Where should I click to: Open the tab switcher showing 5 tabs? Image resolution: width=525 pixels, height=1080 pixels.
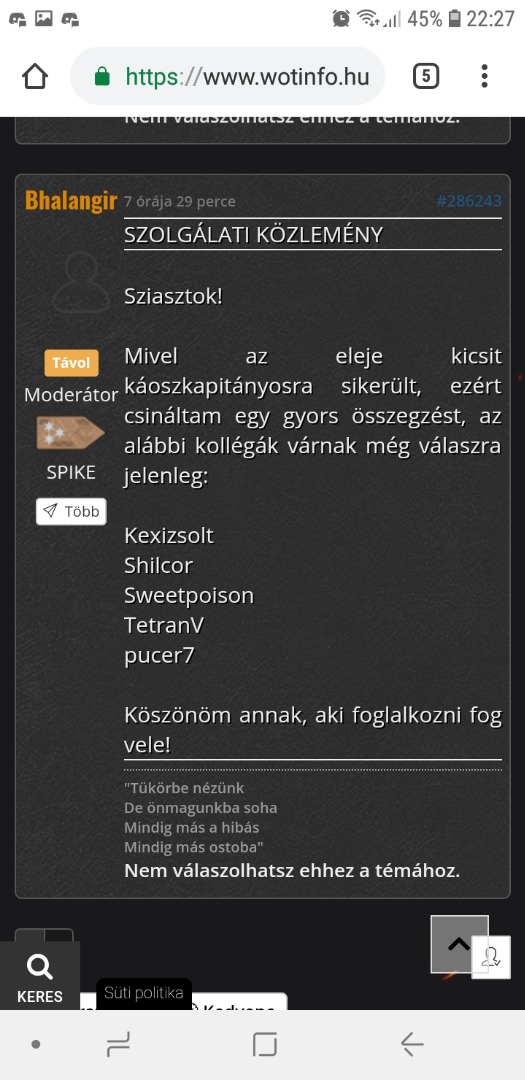coord(426,76)
